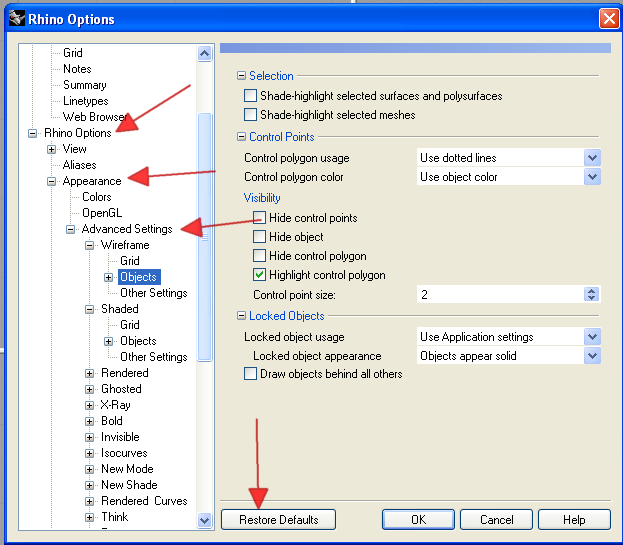Click the Control point size stepper arrows
The image size is (623, 545).
point(592,294)
